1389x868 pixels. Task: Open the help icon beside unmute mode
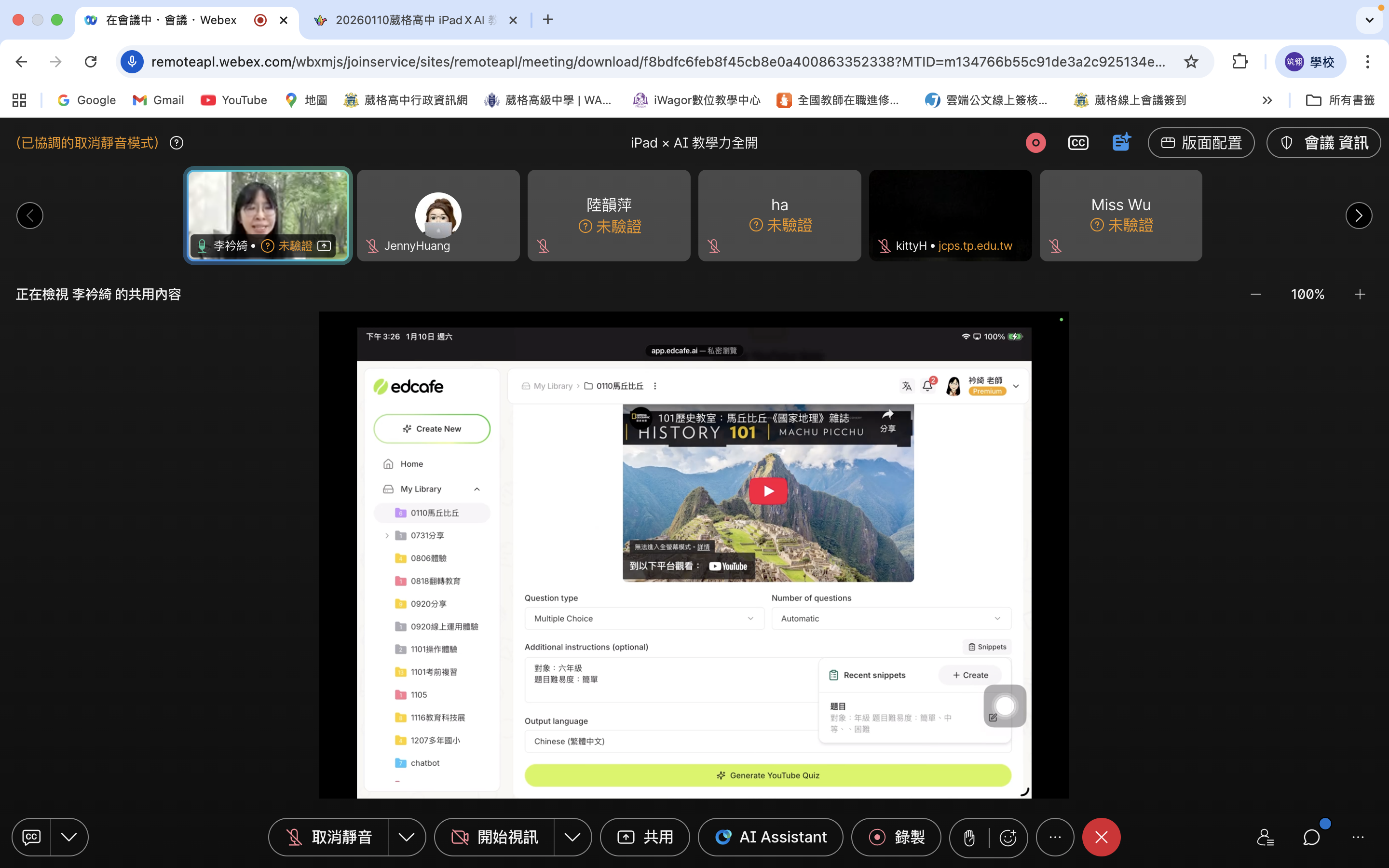tap(177, 143)
